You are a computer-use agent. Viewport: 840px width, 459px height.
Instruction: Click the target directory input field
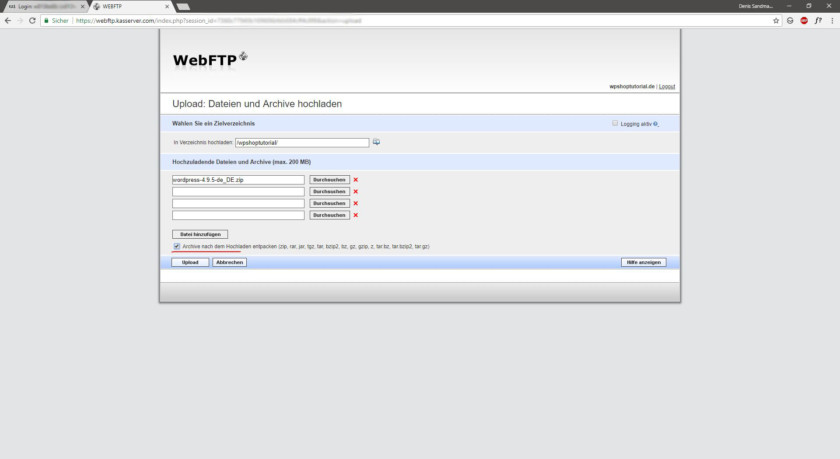(x=301, y=142)
